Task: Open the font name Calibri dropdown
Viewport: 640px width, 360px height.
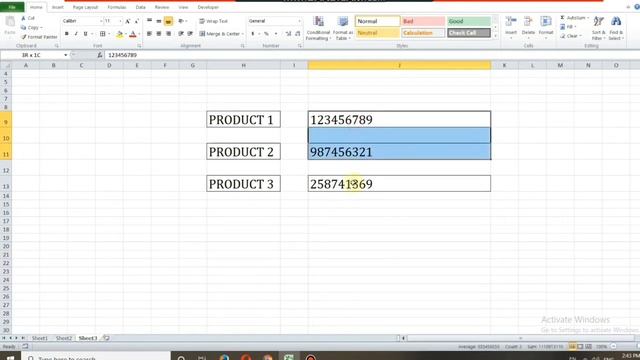Action: [101, 21]
